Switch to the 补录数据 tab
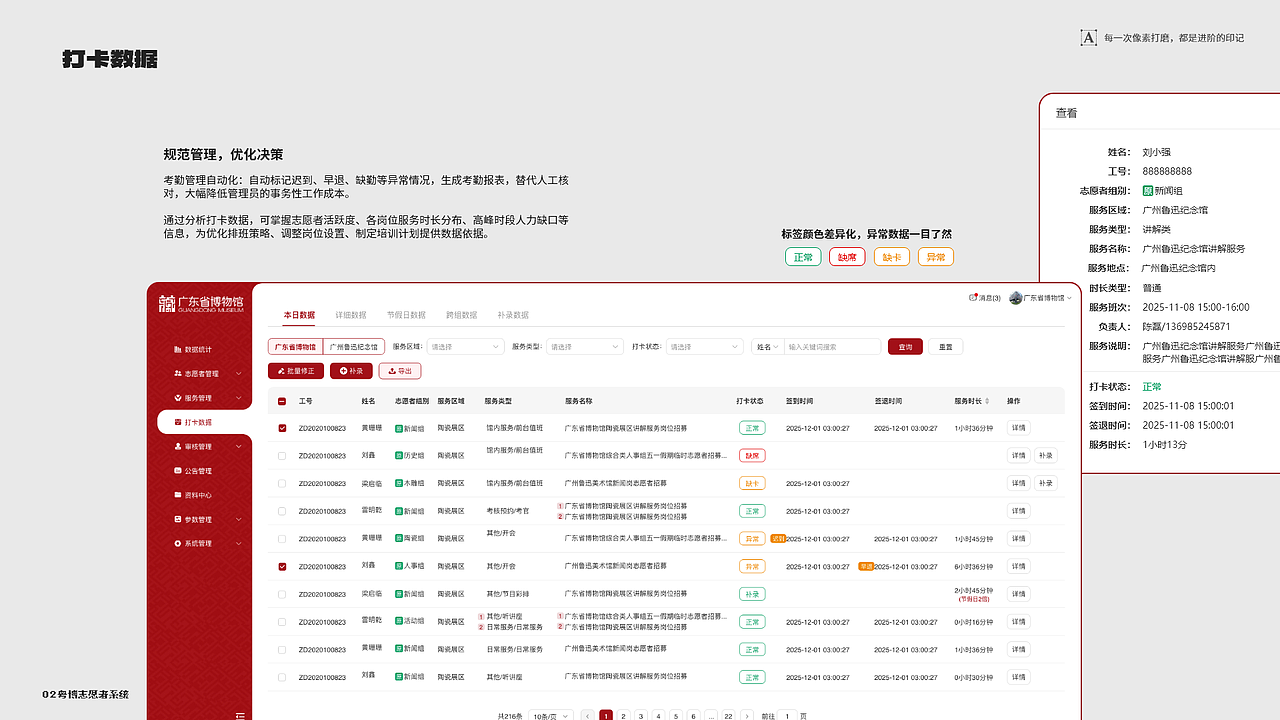 [x=513, y=315]
